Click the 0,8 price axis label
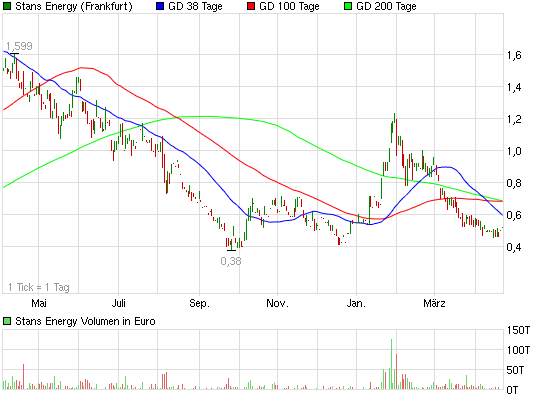Screen dimensions: 545x398 [514, 183]
